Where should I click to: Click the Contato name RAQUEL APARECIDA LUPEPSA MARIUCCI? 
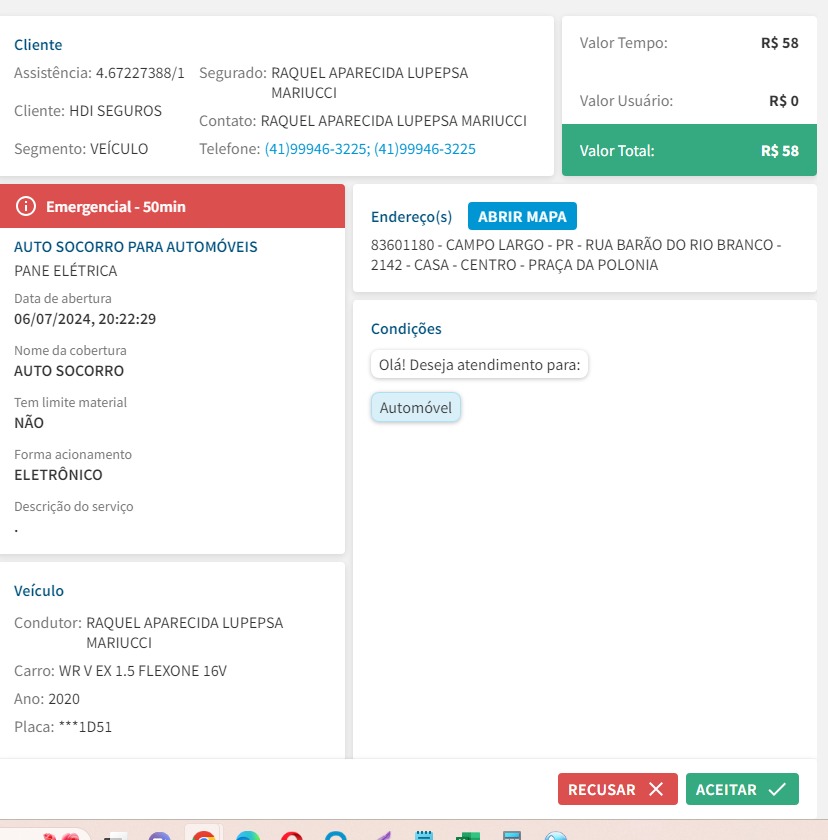[x=394, y=121]
